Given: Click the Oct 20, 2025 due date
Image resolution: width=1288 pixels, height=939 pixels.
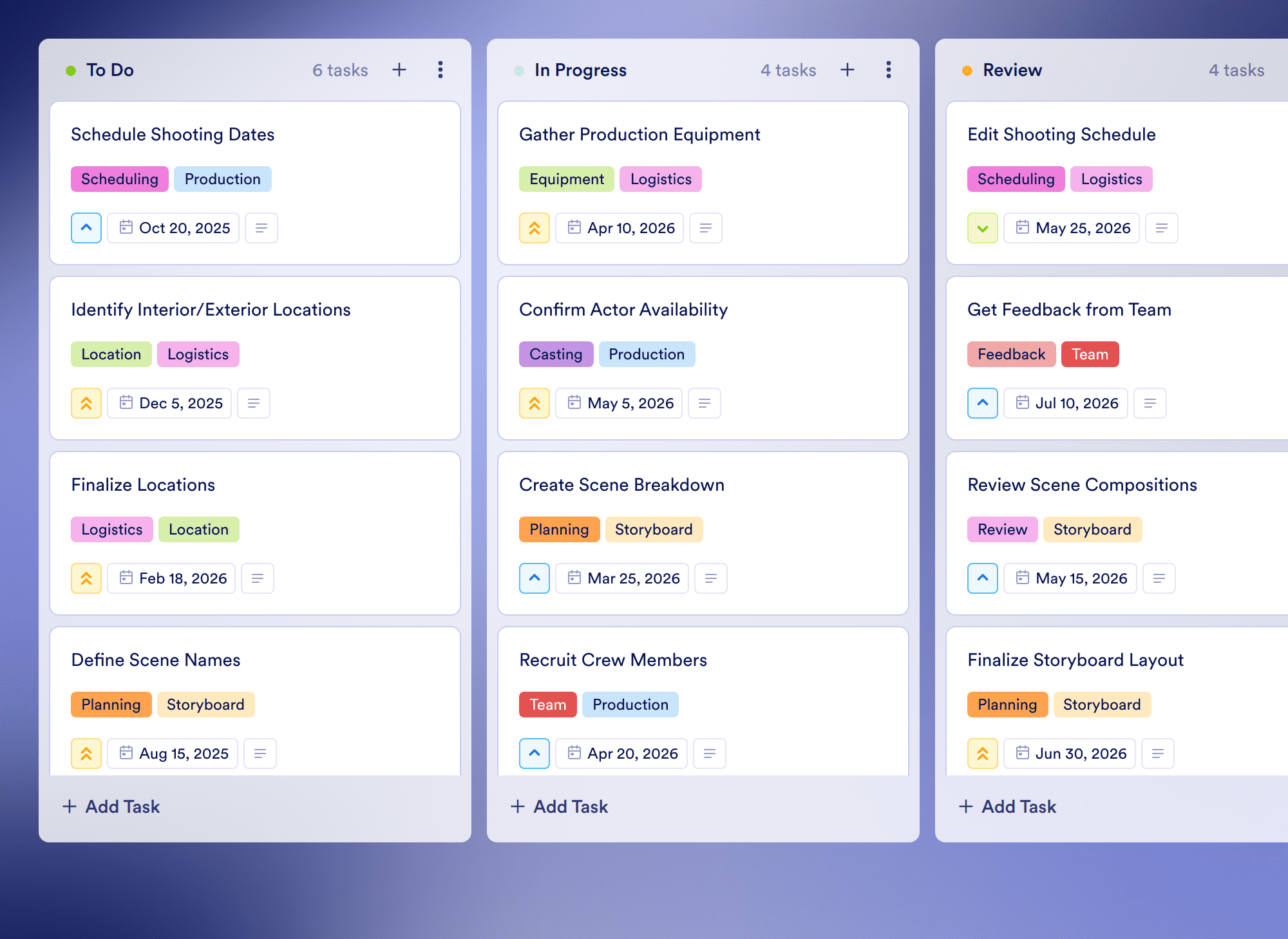Looking at the screenshot, I should pos(173,228).
